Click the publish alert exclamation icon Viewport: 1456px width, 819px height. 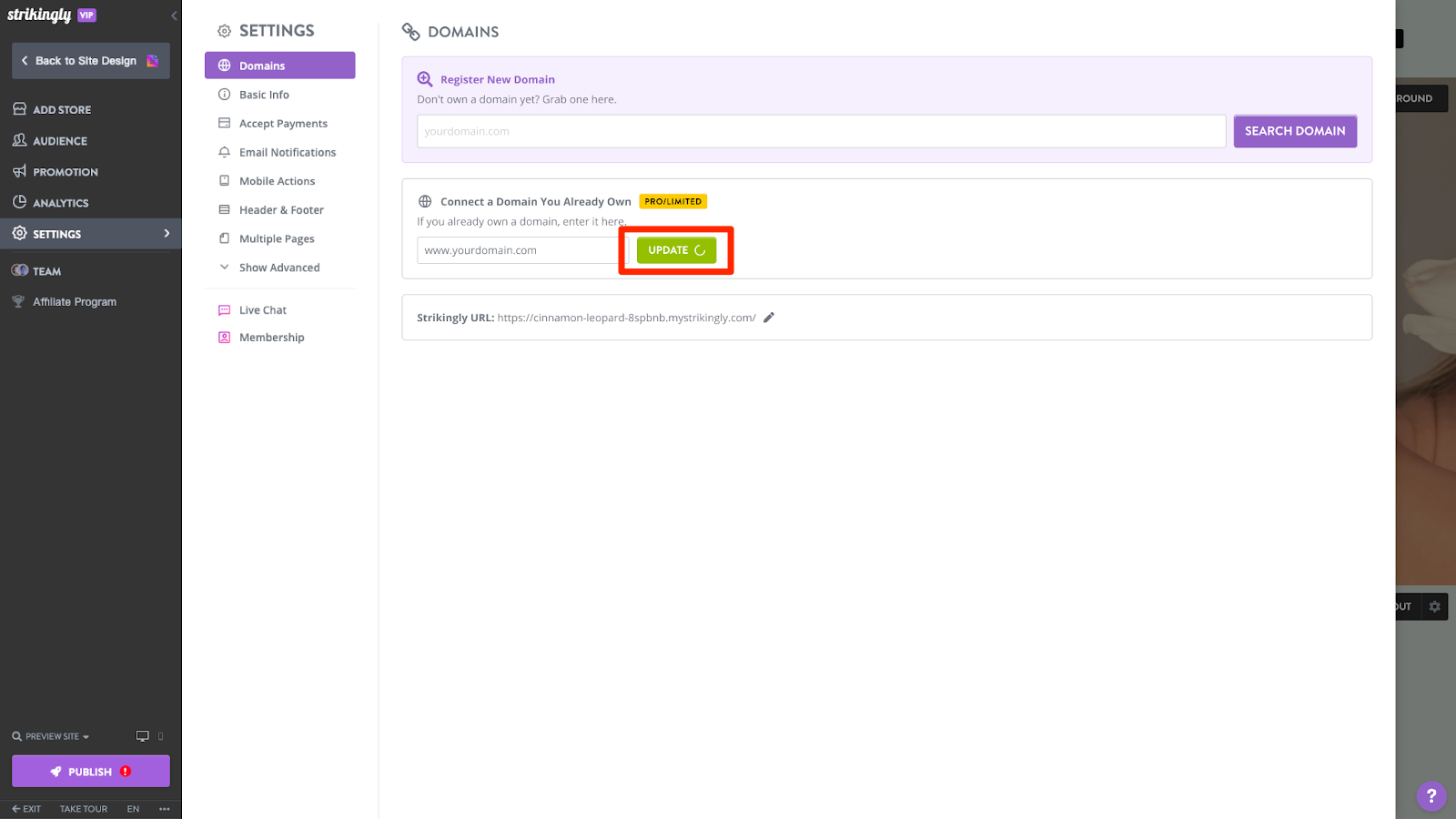tap(126, 772)
